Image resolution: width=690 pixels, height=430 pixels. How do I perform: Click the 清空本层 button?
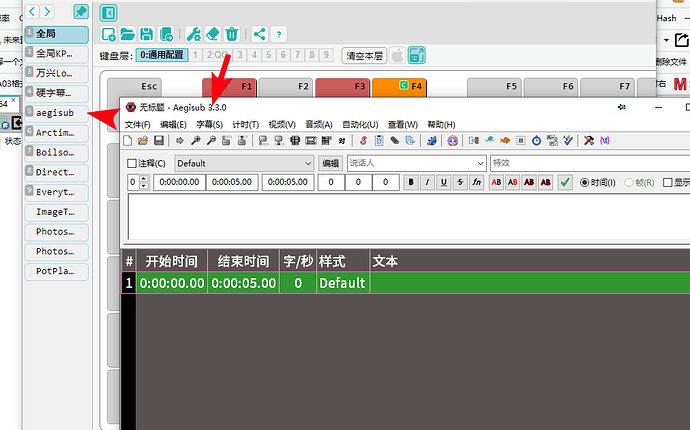[364, 56]
